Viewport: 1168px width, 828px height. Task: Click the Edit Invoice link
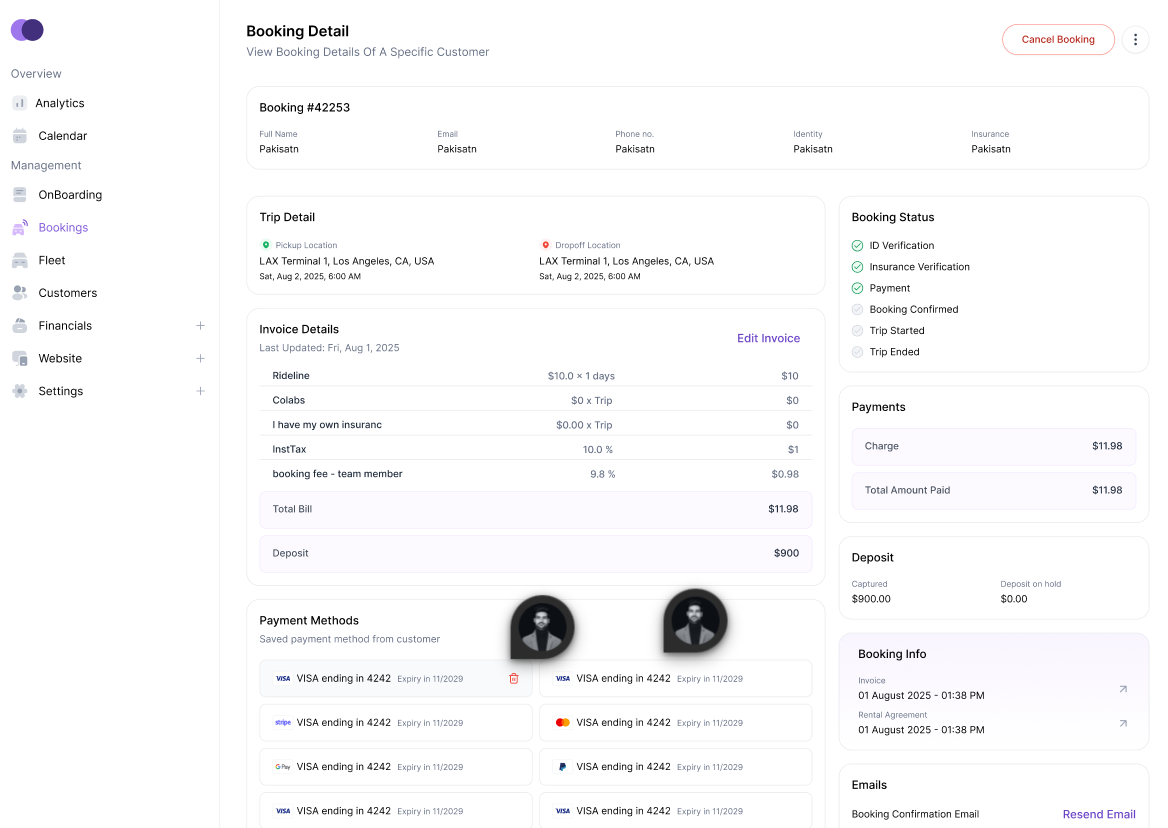click(768, 338)
